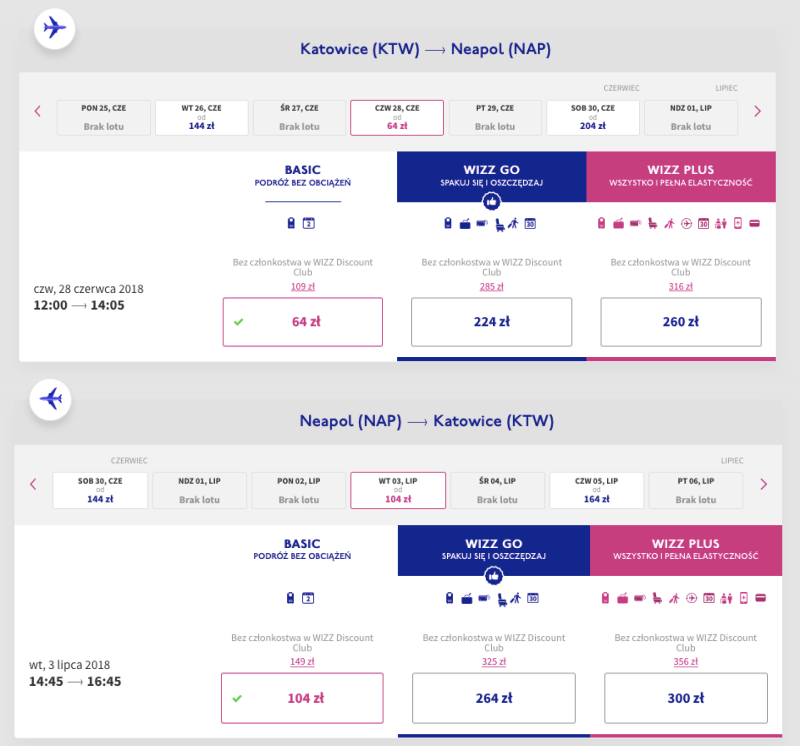Click the thumbs-up badge on the Katowice–Neapol WIZZ GO header
The image size is (800, 746).
(x=492, y=202)
